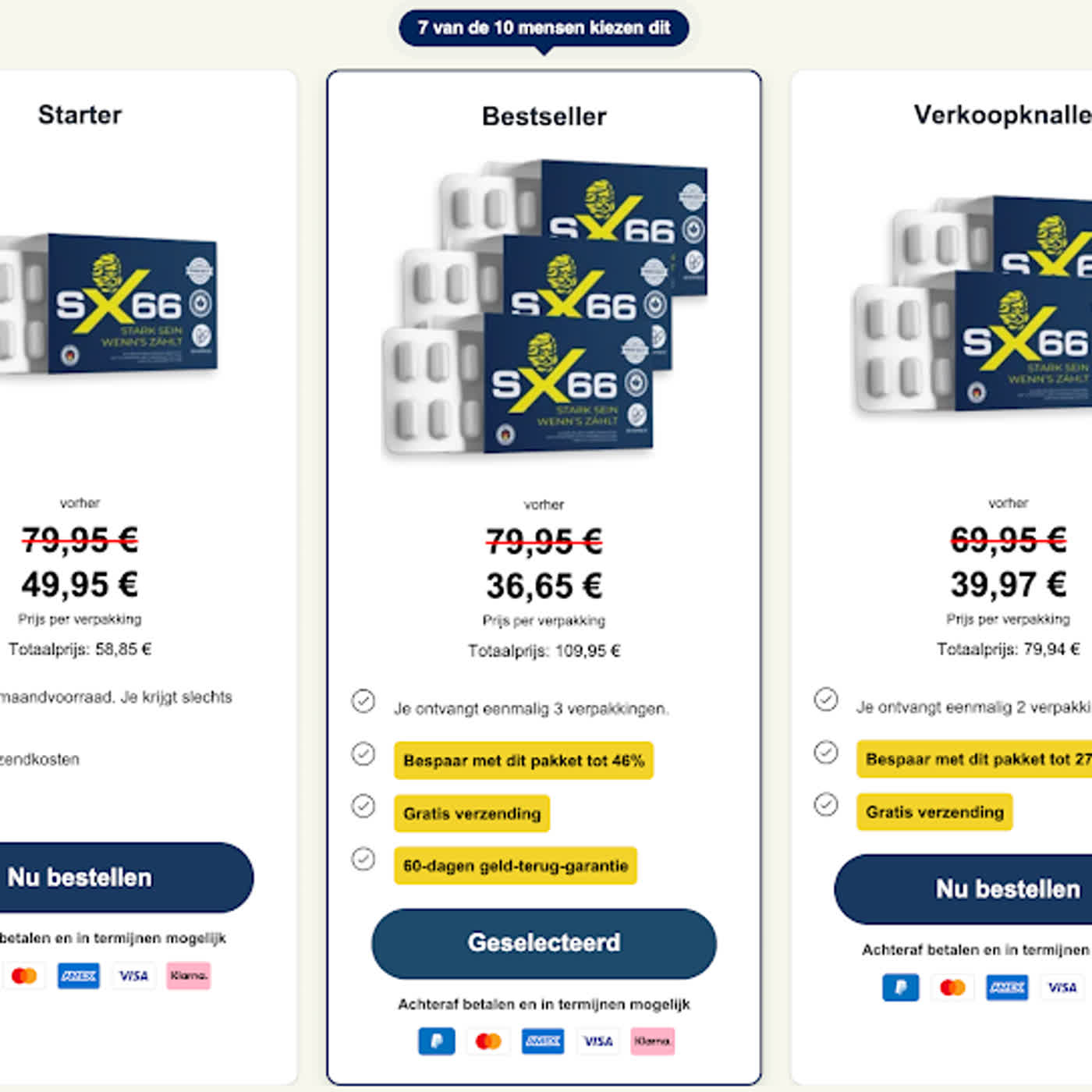
Task: Click the Klarna icon in Starter card
Action: 189,975
